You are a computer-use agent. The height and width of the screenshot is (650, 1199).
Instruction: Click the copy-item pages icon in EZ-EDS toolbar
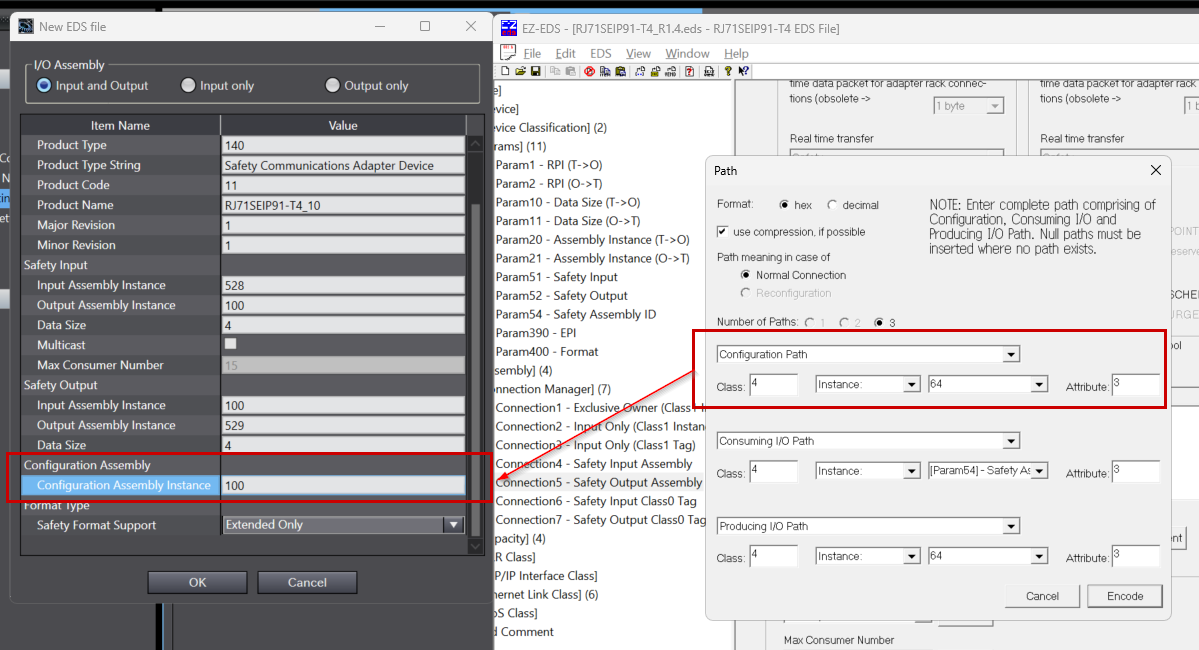tap(605, 71)
